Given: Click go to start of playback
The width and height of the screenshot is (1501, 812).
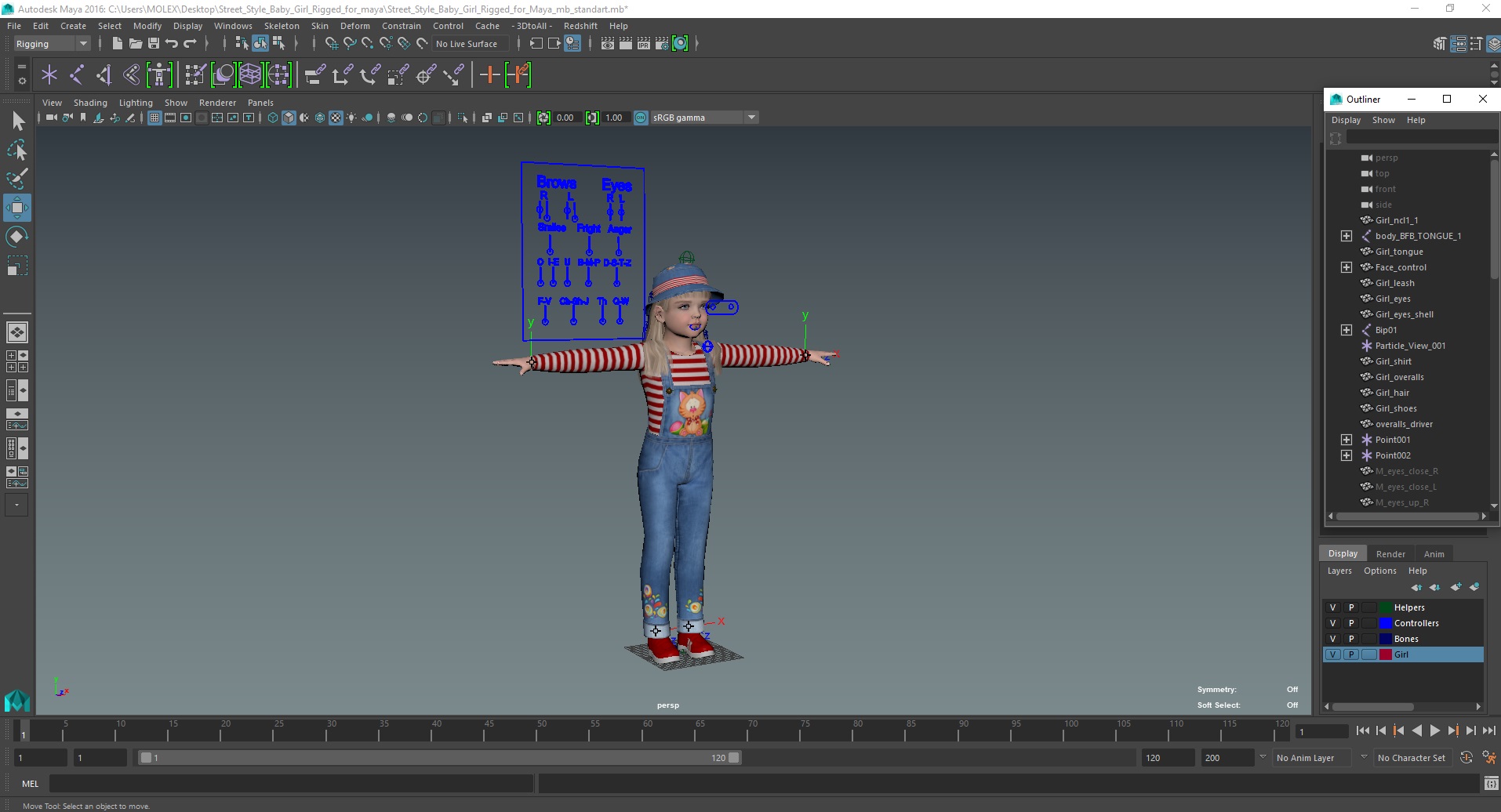Looking at the screenshot, I should (1363, 730).
